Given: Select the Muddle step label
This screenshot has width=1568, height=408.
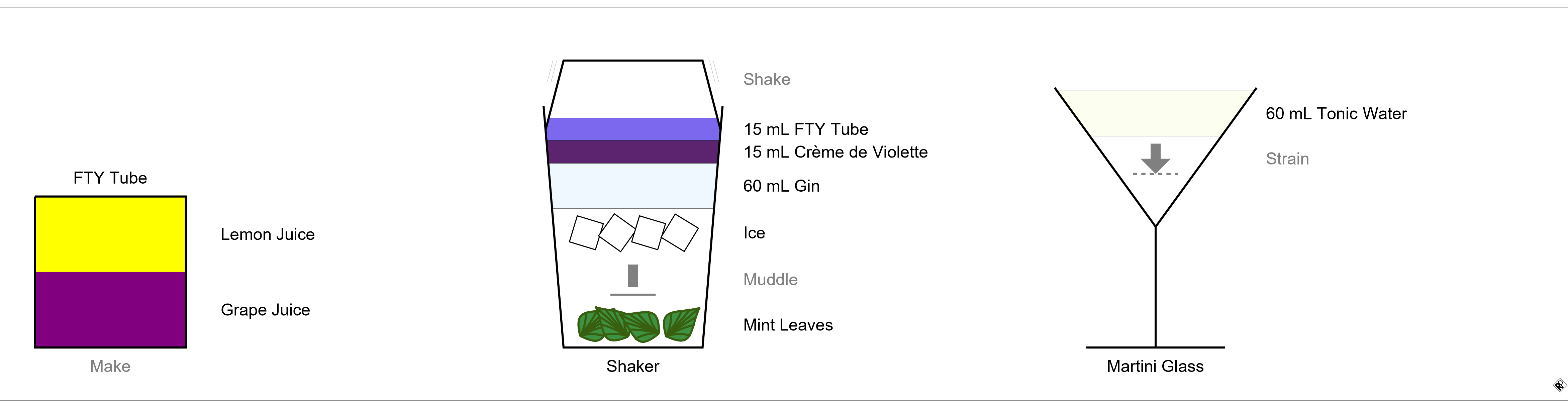Looking at the screenshot, I should [x=770, y=280].
